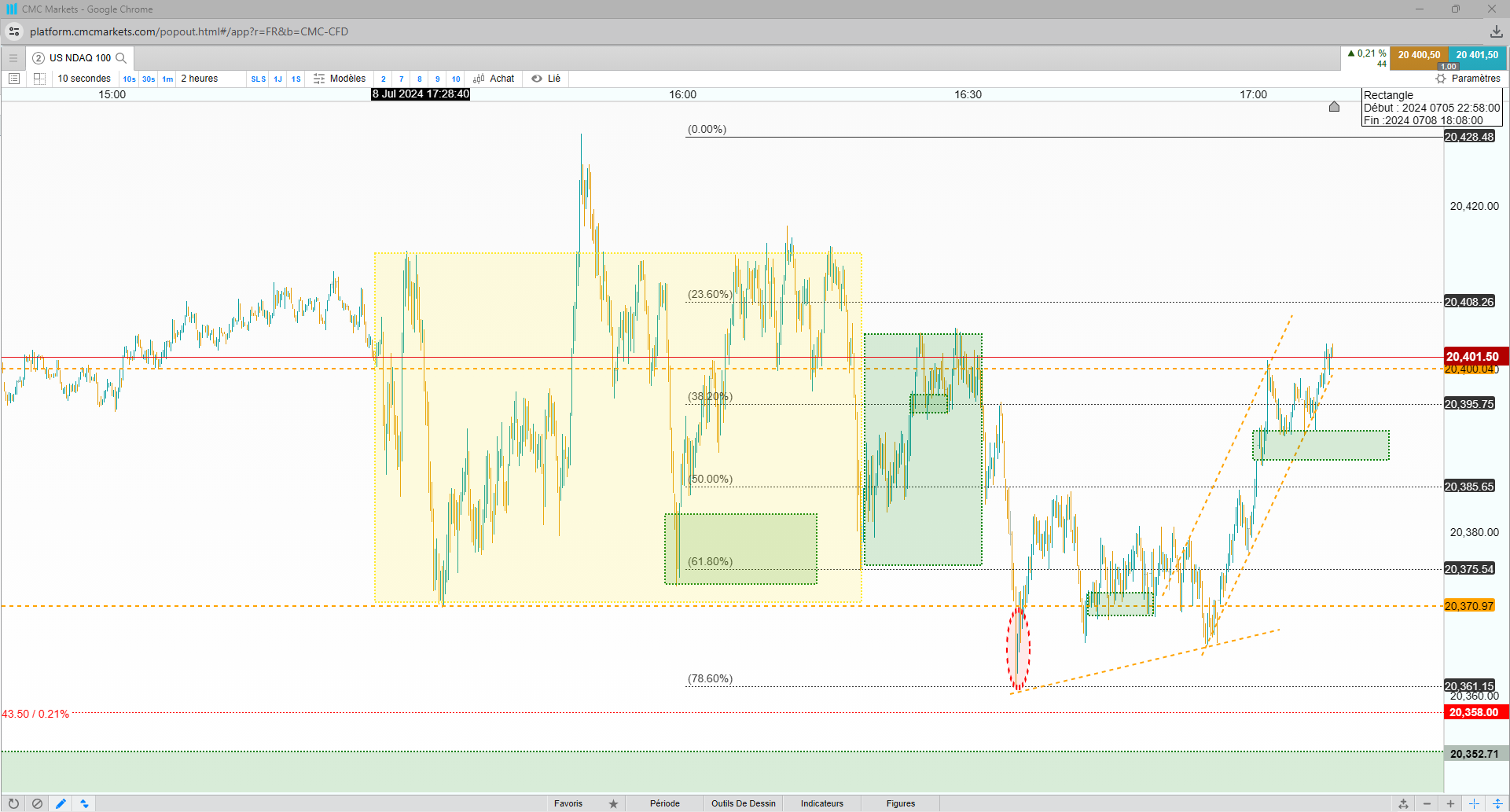
Task: Click the circled number 2 icon
Action: [x=39, y=58]
